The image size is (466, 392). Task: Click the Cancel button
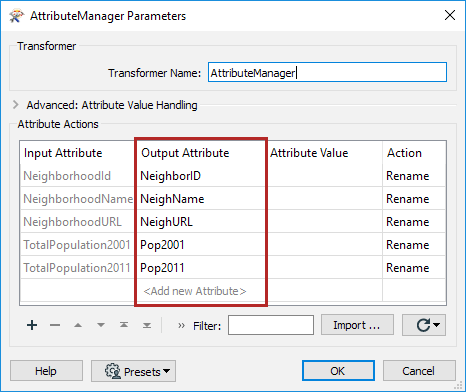(x=419, y=371)
